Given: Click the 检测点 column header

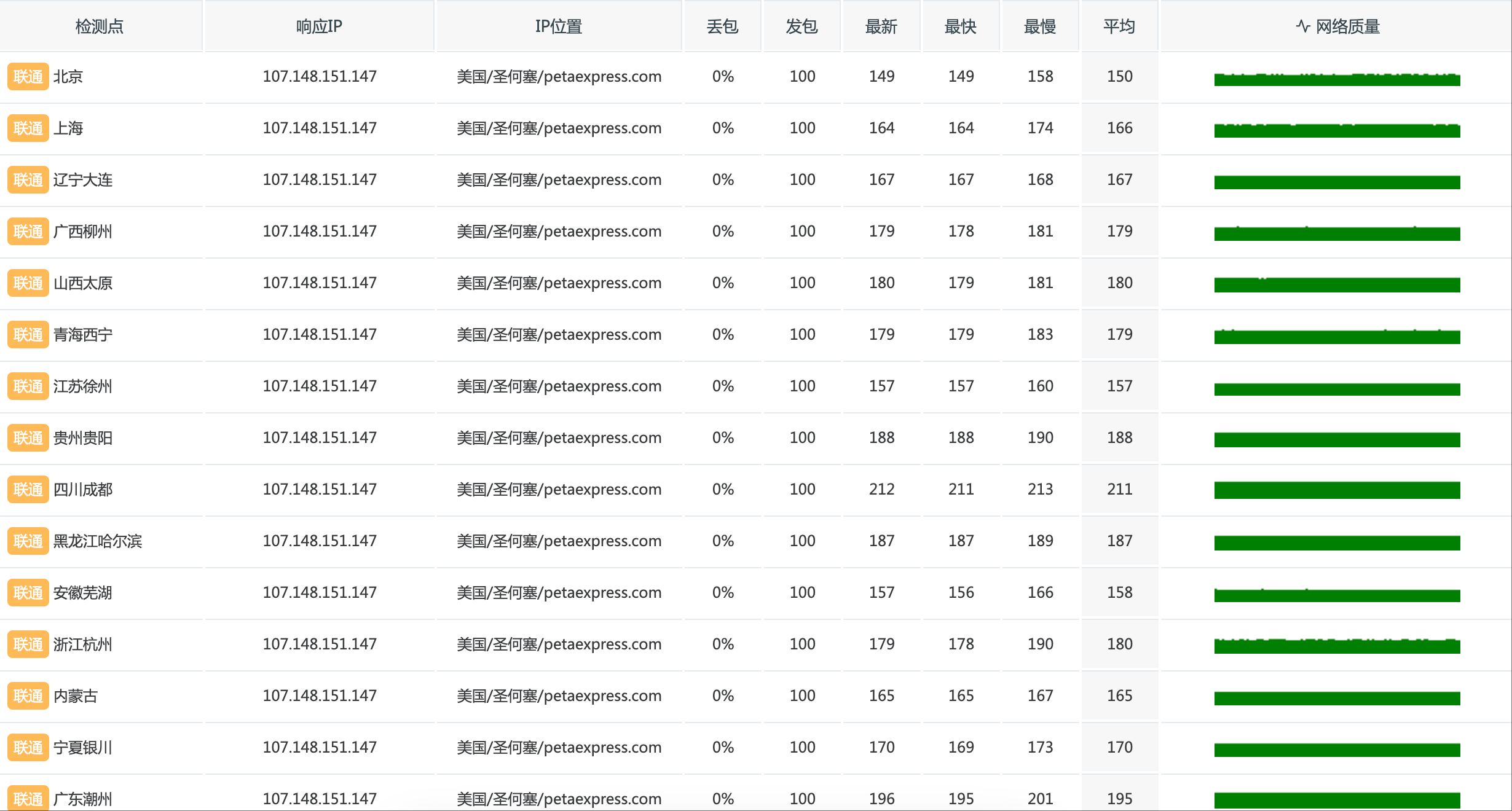Looking at the screenshot, I should click(100, 26).
